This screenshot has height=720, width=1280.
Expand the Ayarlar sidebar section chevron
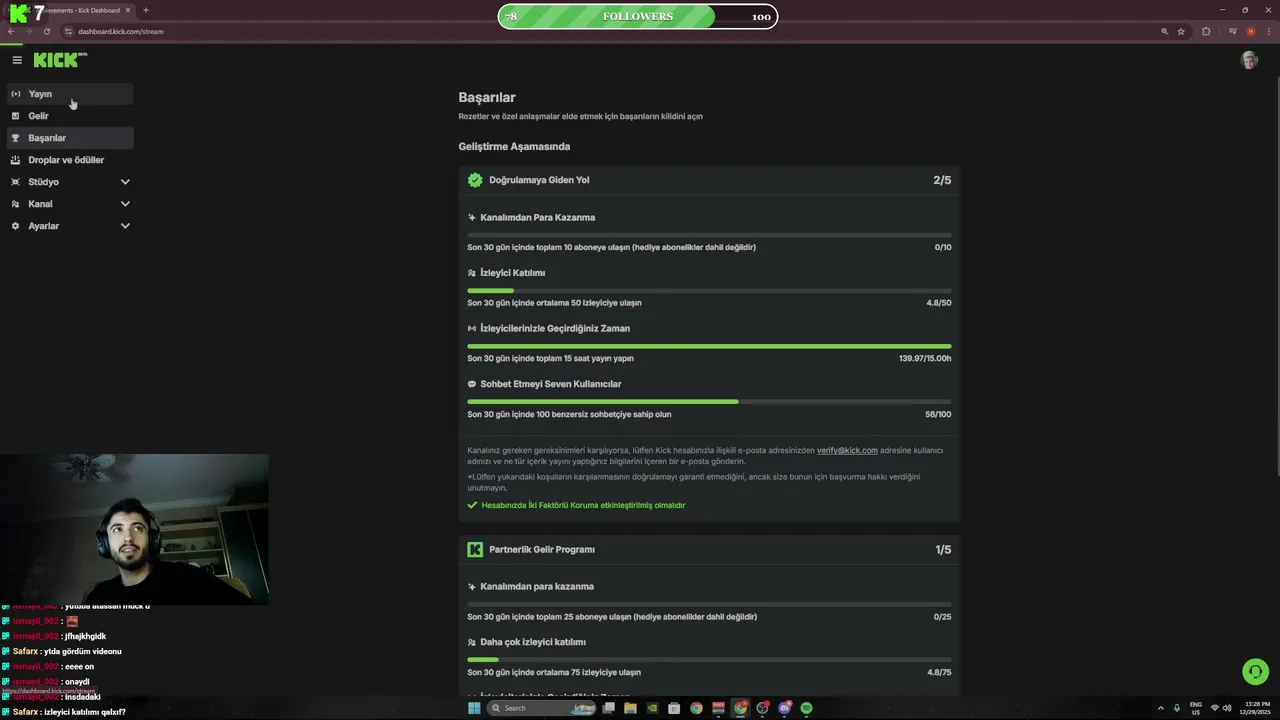[x=125, y=226]
